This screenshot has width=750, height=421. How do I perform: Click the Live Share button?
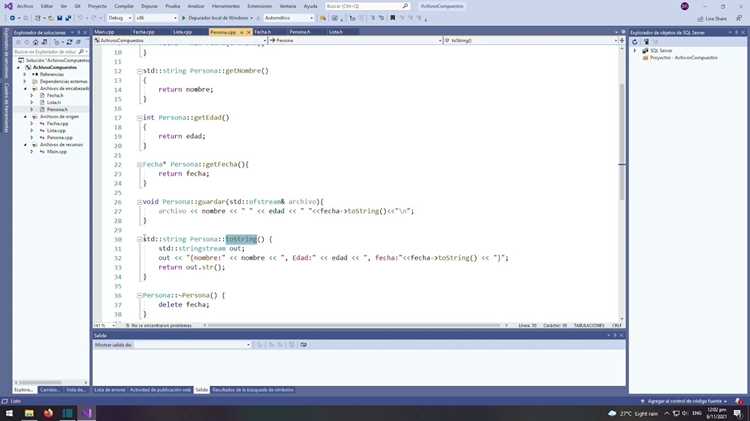point(712,19)
